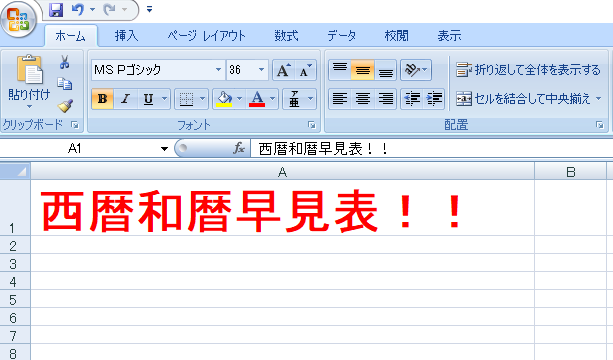Select all cells with corner button
Screen dimensions: 613x360
pyautogui.click(x=15, y=171)
